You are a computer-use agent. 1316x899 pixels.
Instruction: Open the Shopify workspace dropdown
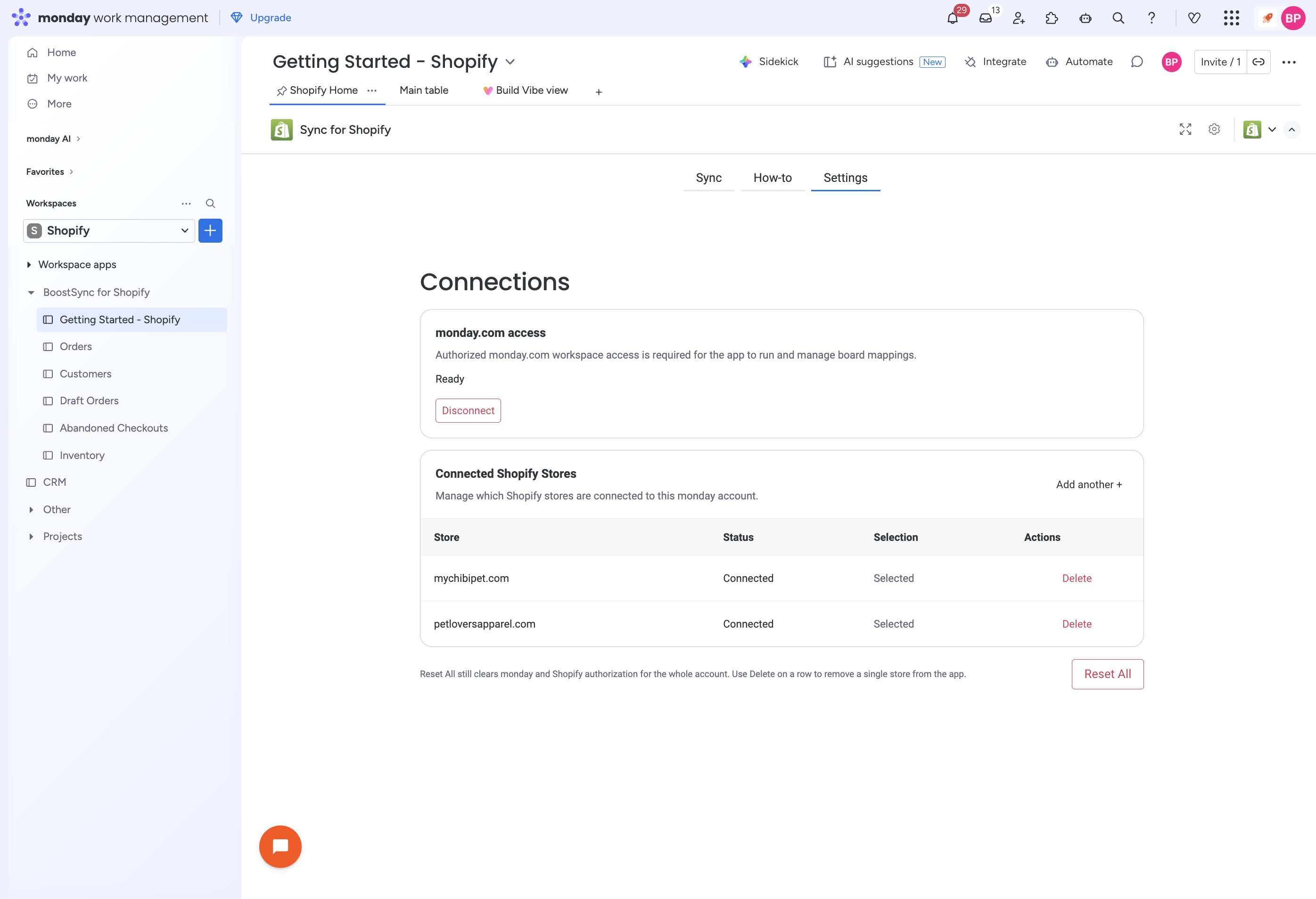[x=109, y=230]
